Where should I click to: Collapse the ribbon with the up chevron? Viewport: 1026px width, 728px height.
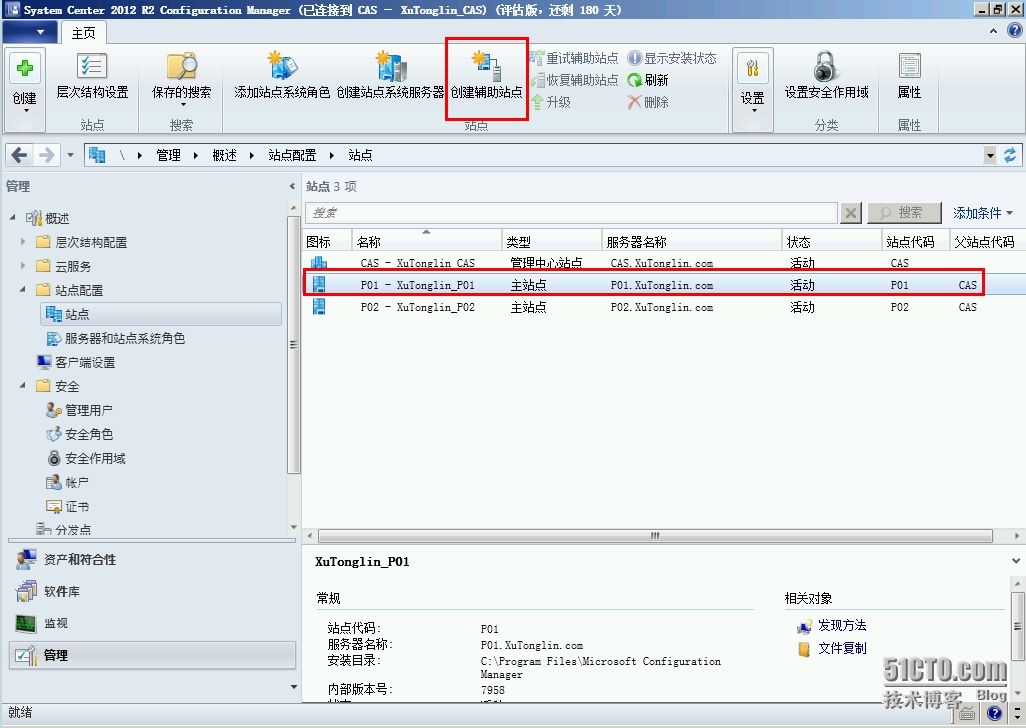click(x=993, y=31)
